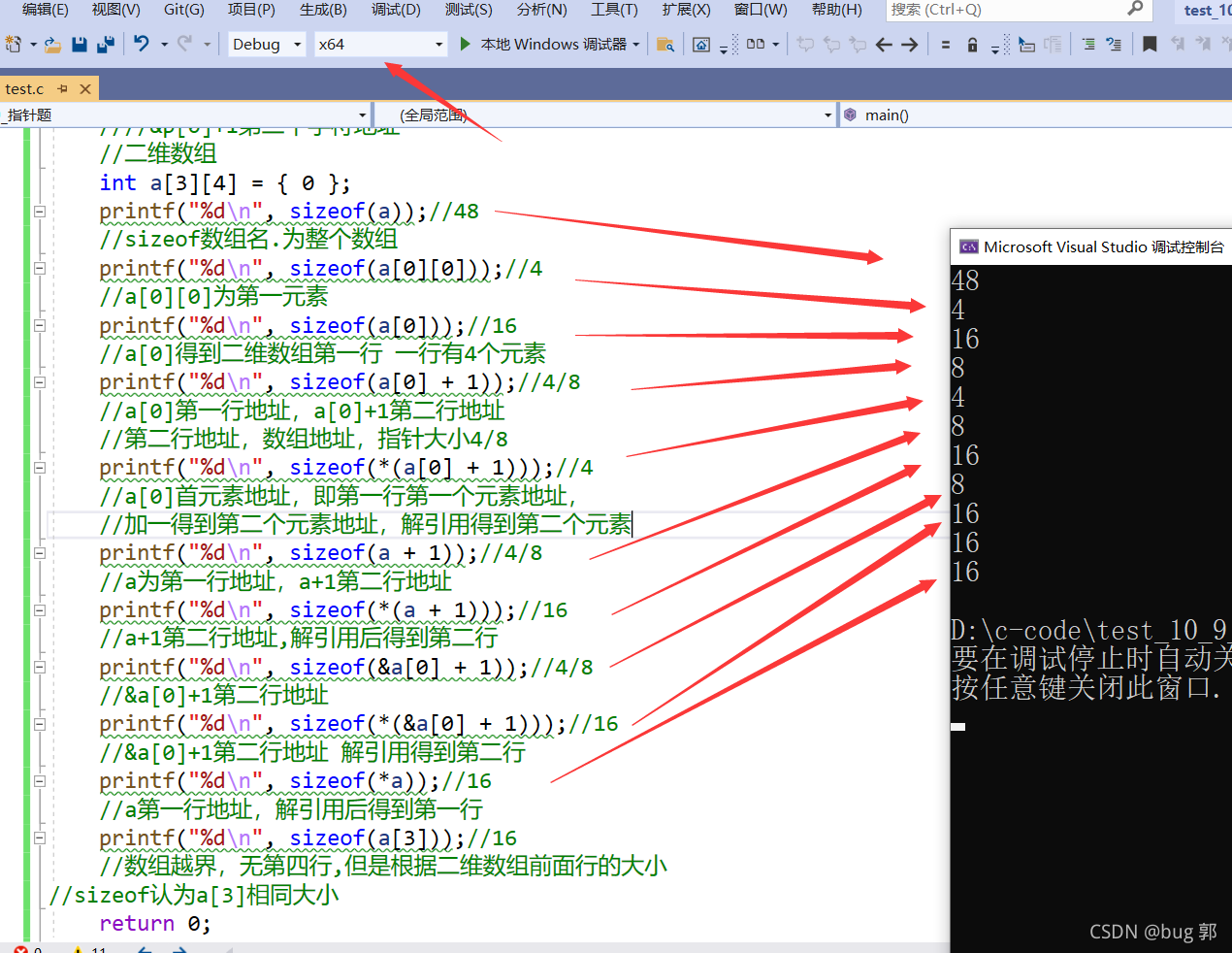Collapse the sizeof(a[0] + 1) outline box
1232x953 pixels.
click(40, 382)
